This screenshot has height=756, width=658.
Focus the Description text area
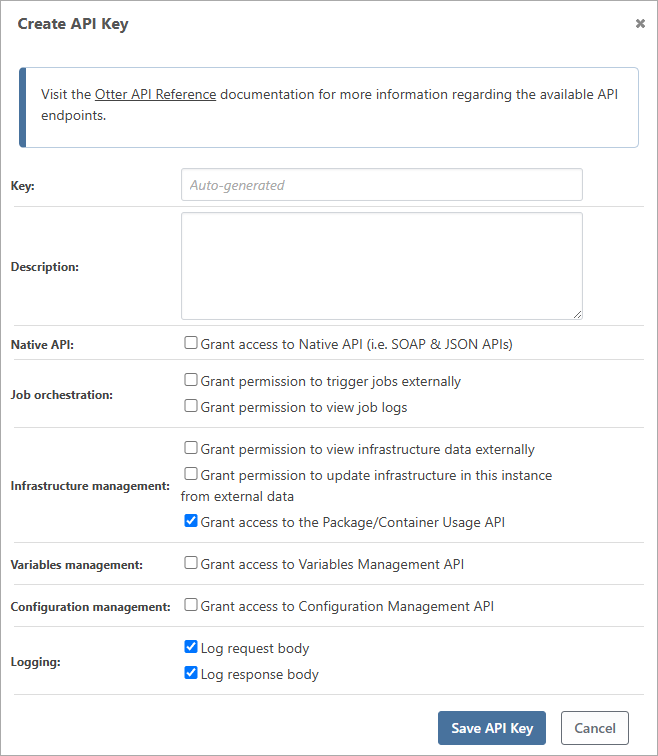pos(382,266)
